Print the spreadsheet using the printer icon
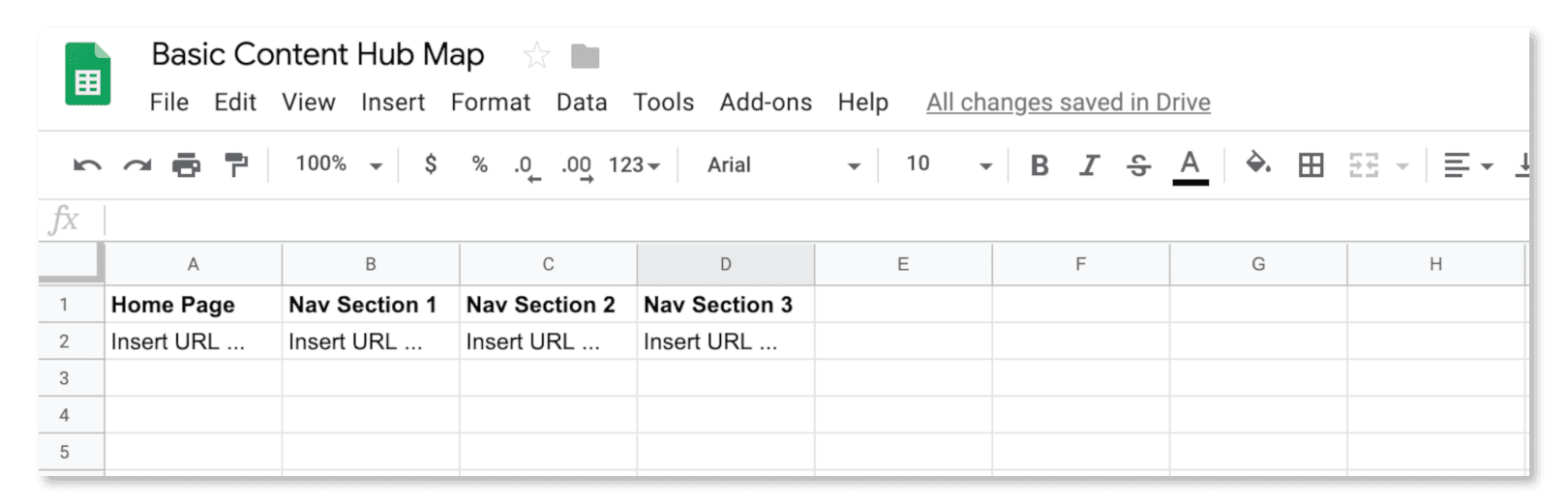Image resolution: width=1568 pixels, height=504 pixels. [x=186, y=165]
